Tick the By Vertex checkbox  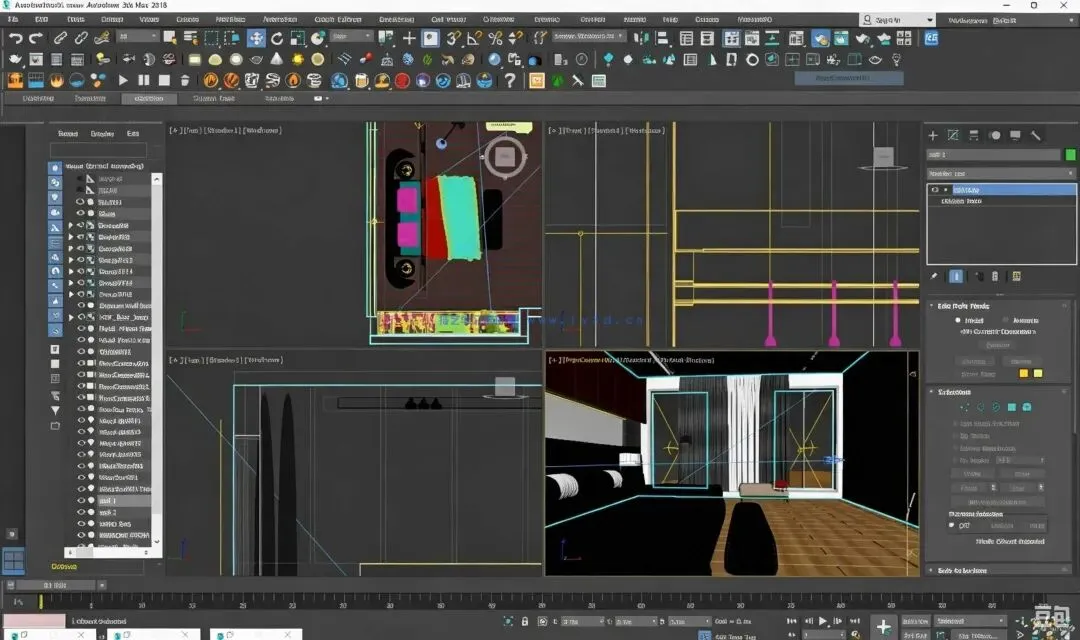coord(956,436)
